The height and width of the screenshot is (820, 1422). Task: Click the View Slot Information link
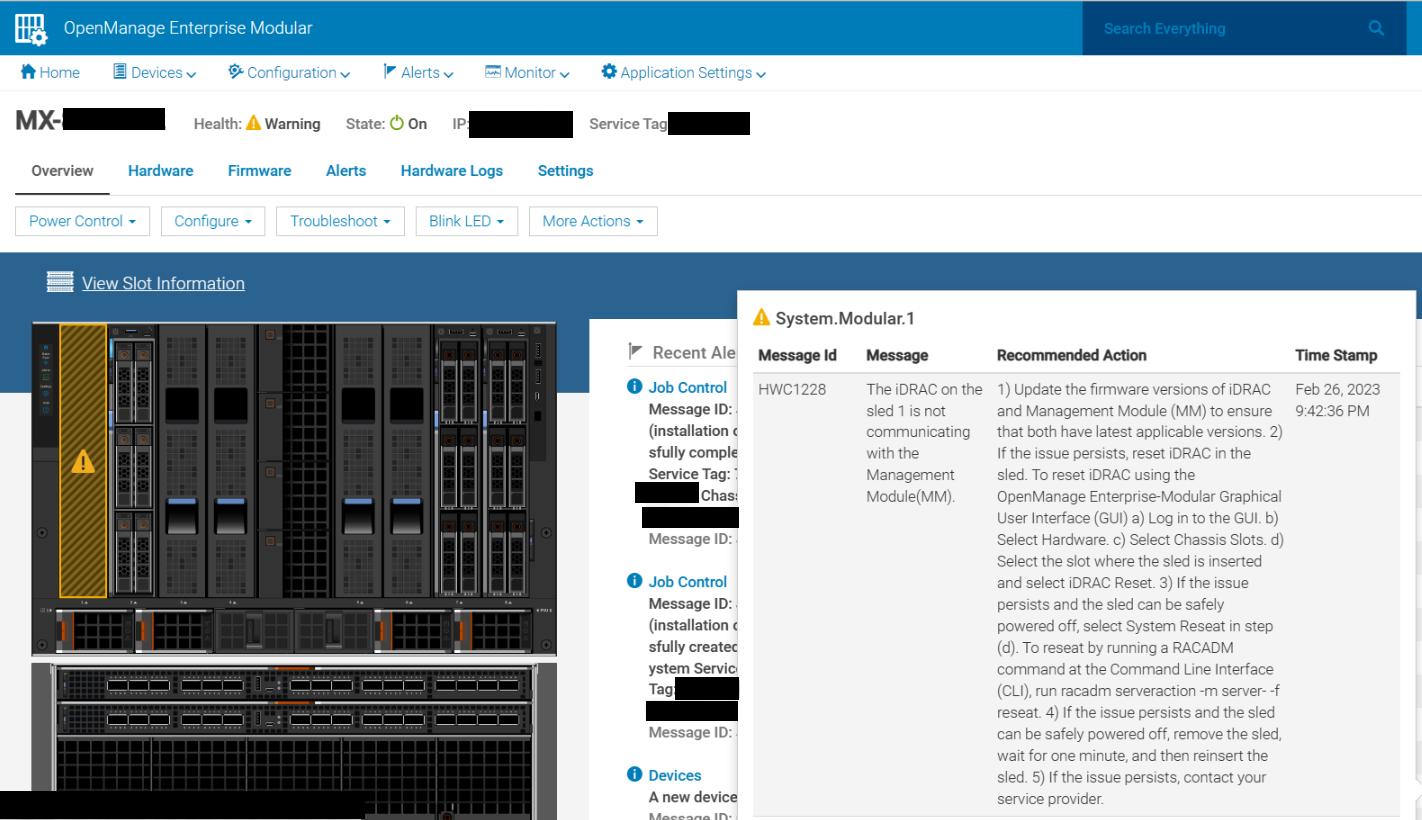pos(163,283)
